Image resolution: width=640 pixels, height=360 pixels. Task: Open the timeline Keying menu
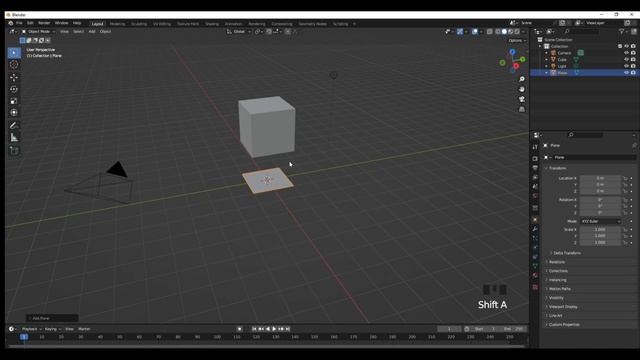pos(53,329)
